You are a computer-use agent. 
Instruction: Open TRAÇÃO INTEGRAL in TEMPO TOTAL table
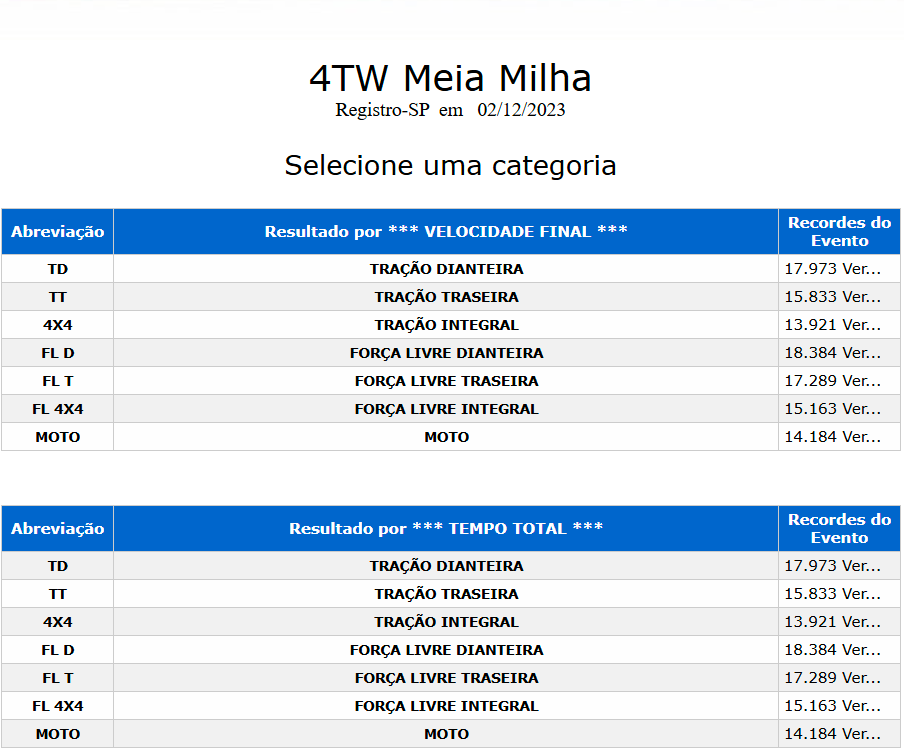pos(446,622)
